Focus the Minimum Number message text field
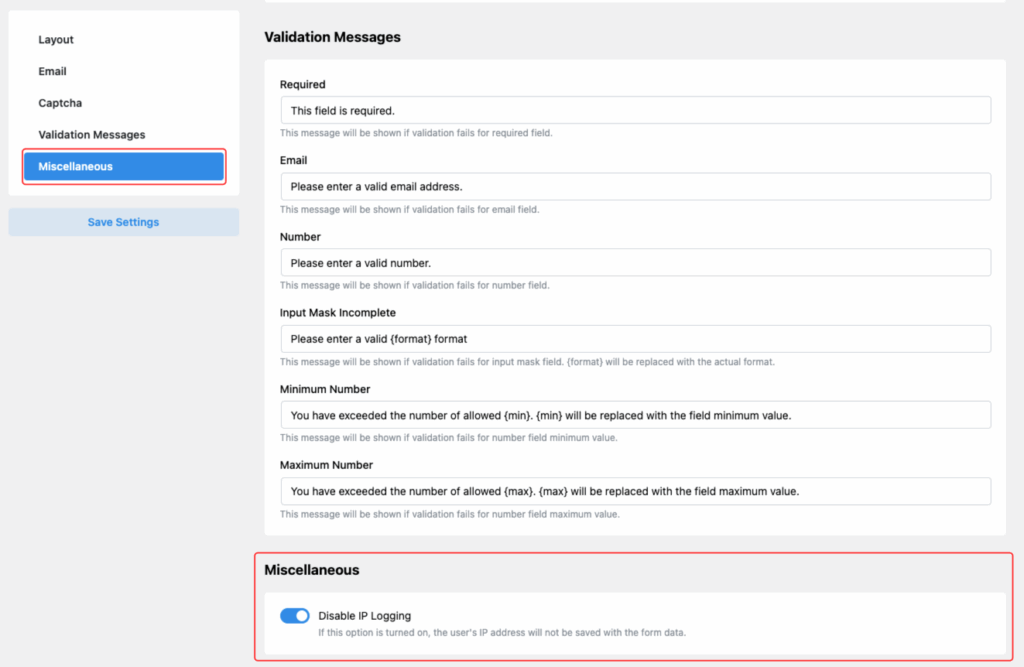Image resolution: width=1024 pixels, height=667 pixels. point(635,415)
